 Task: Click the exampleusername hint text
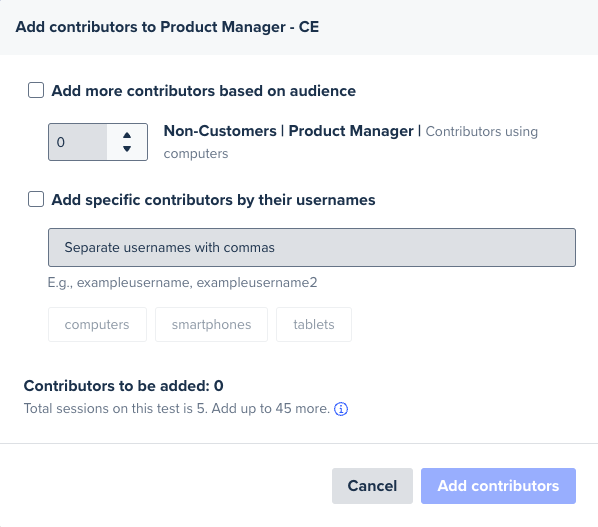point(182,283)
